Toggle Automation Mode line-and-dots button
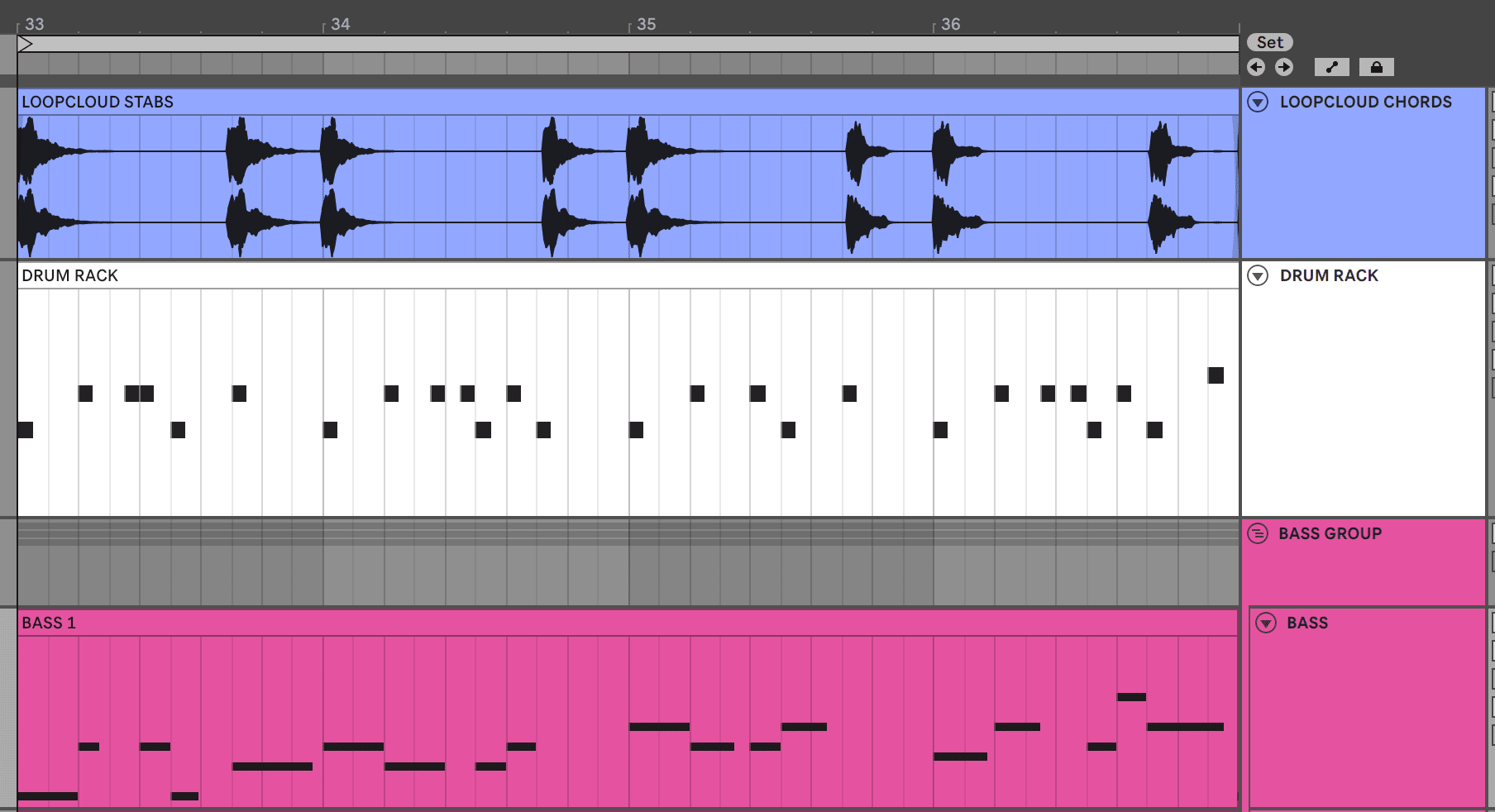The height and width of the screenshot is (812, 1495). 1331,67
